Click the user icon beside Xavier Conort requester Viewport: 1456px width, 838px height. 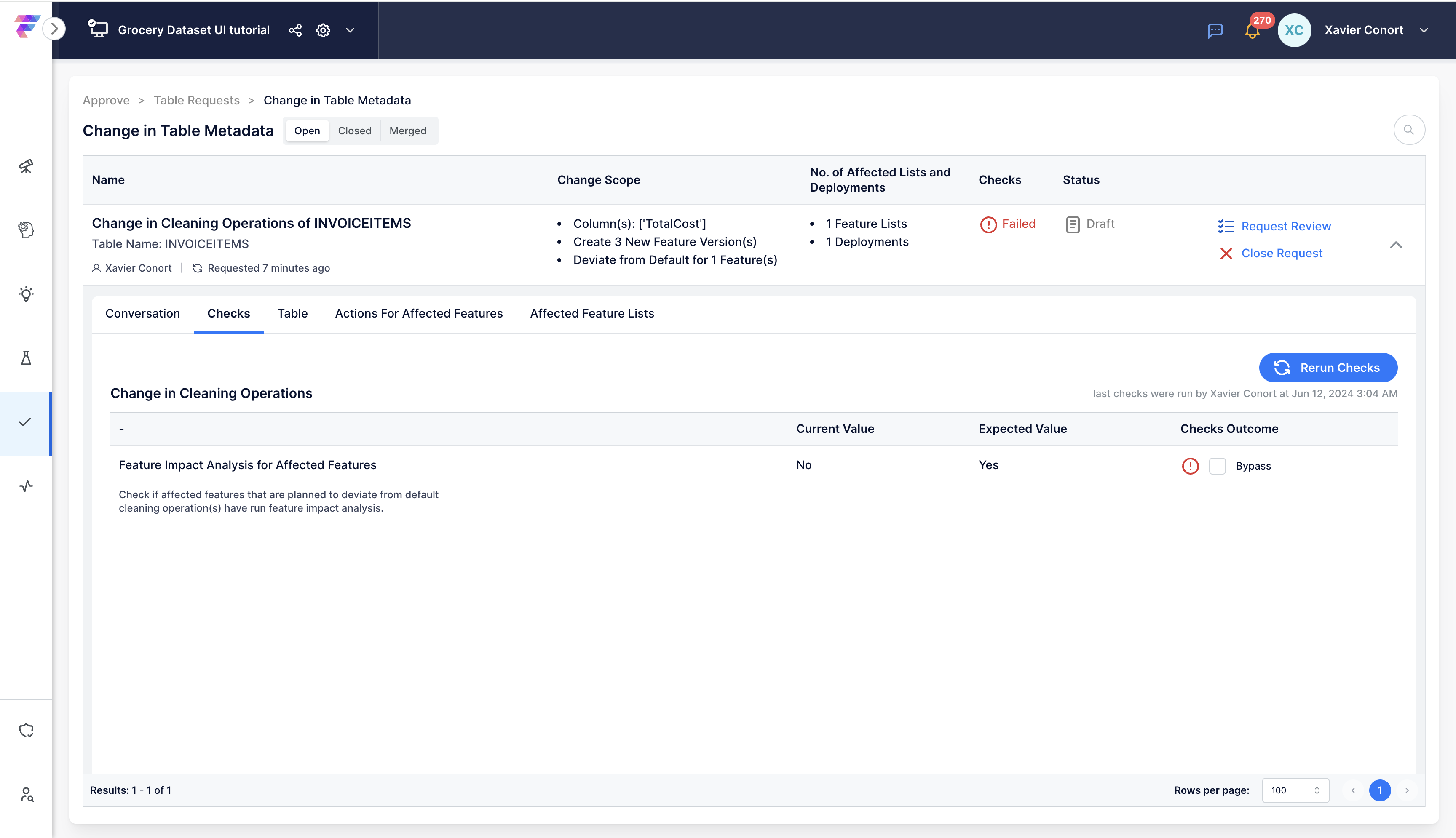[x=96, y=268]
